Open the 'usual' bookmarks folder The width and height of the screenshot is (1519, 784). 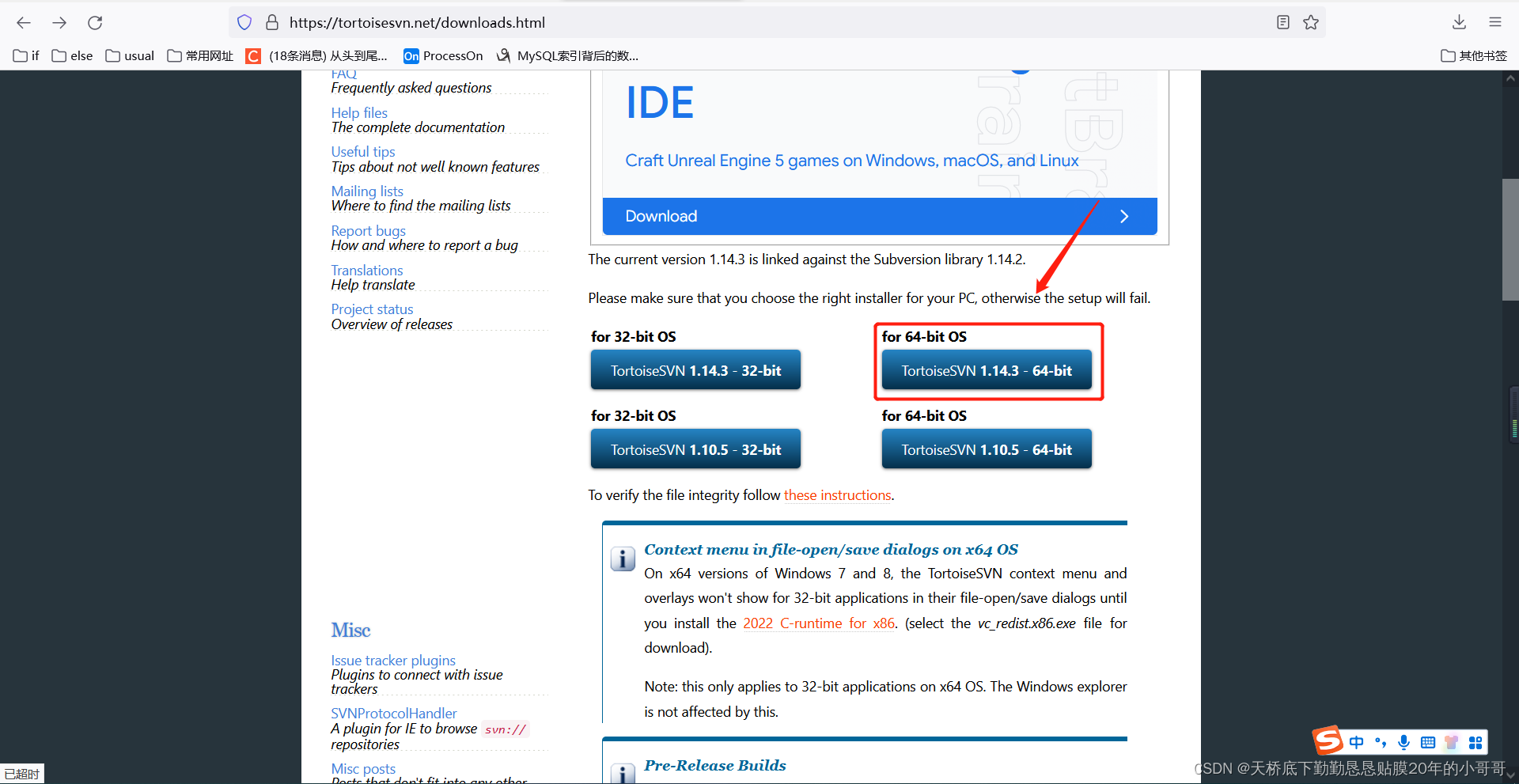pos(130,55)
